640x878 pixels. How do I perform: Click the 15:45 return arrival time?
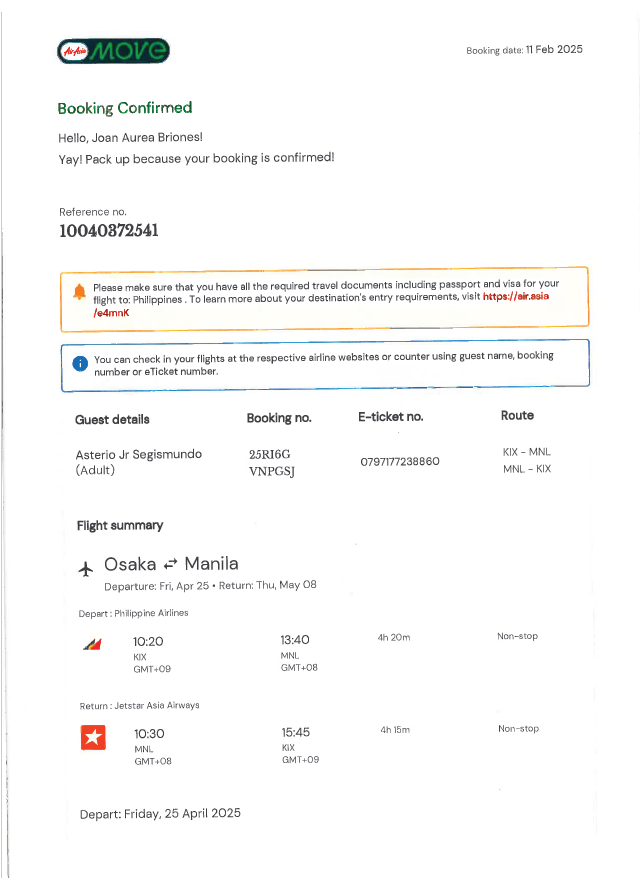pos(295,732)
